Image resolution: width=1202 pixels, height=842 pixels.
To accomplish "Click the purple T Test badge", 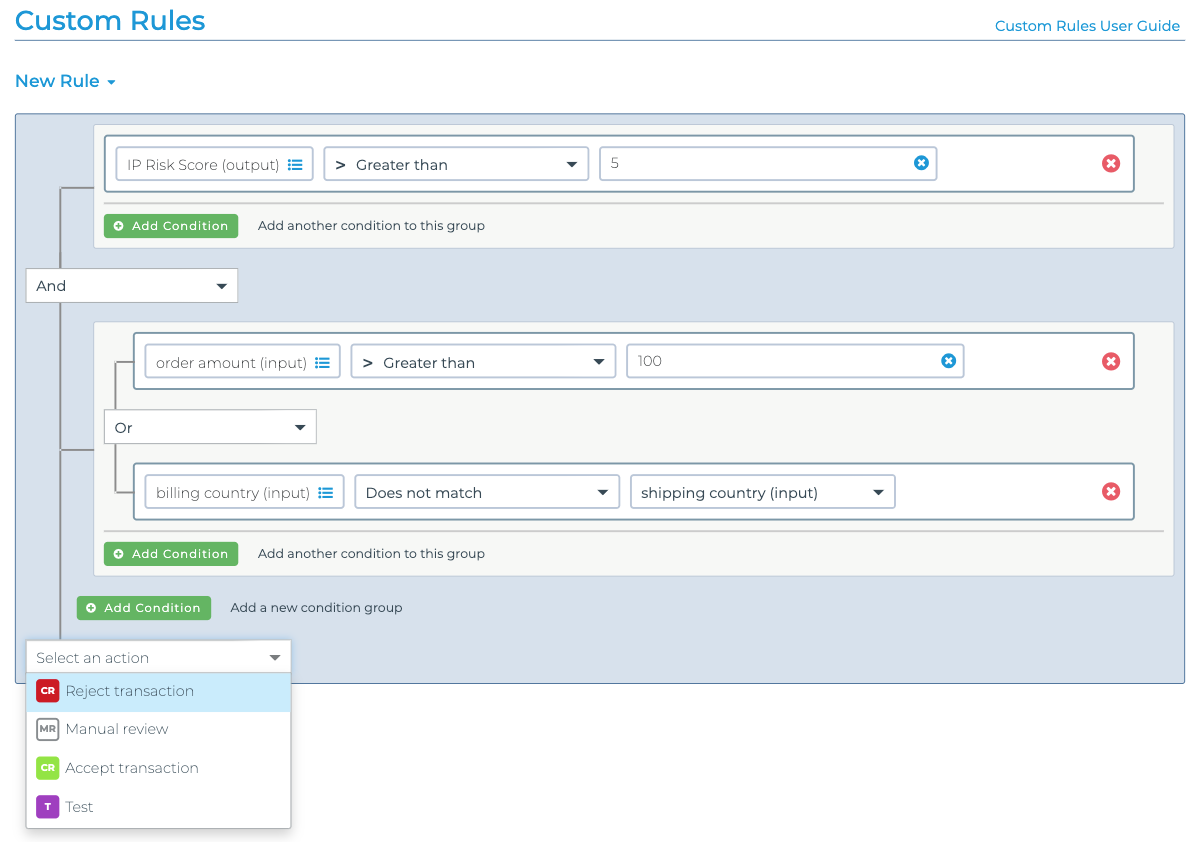I will coord(47,807).
